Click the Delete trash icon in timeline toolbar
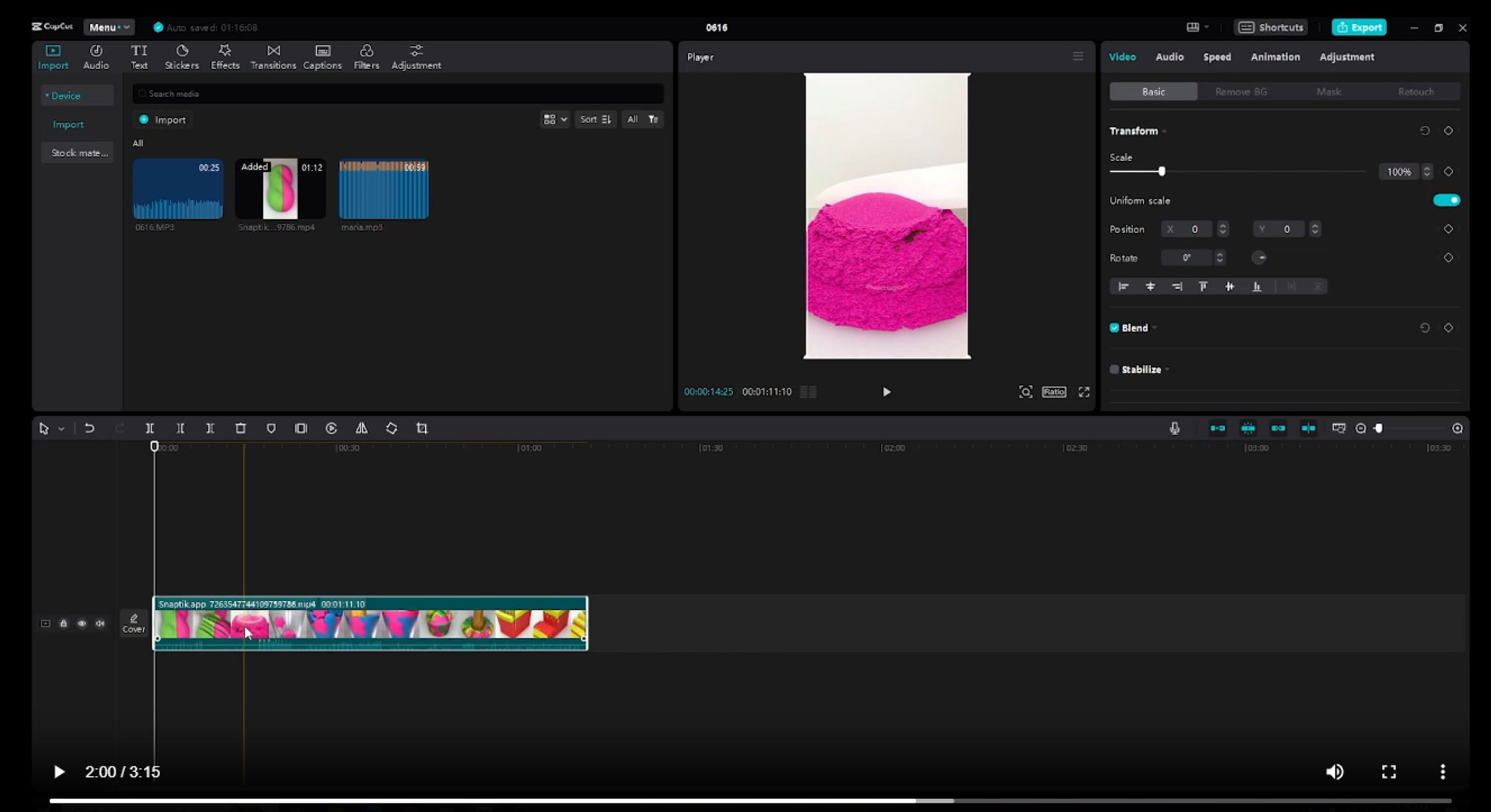 click(x=241, y=428)
